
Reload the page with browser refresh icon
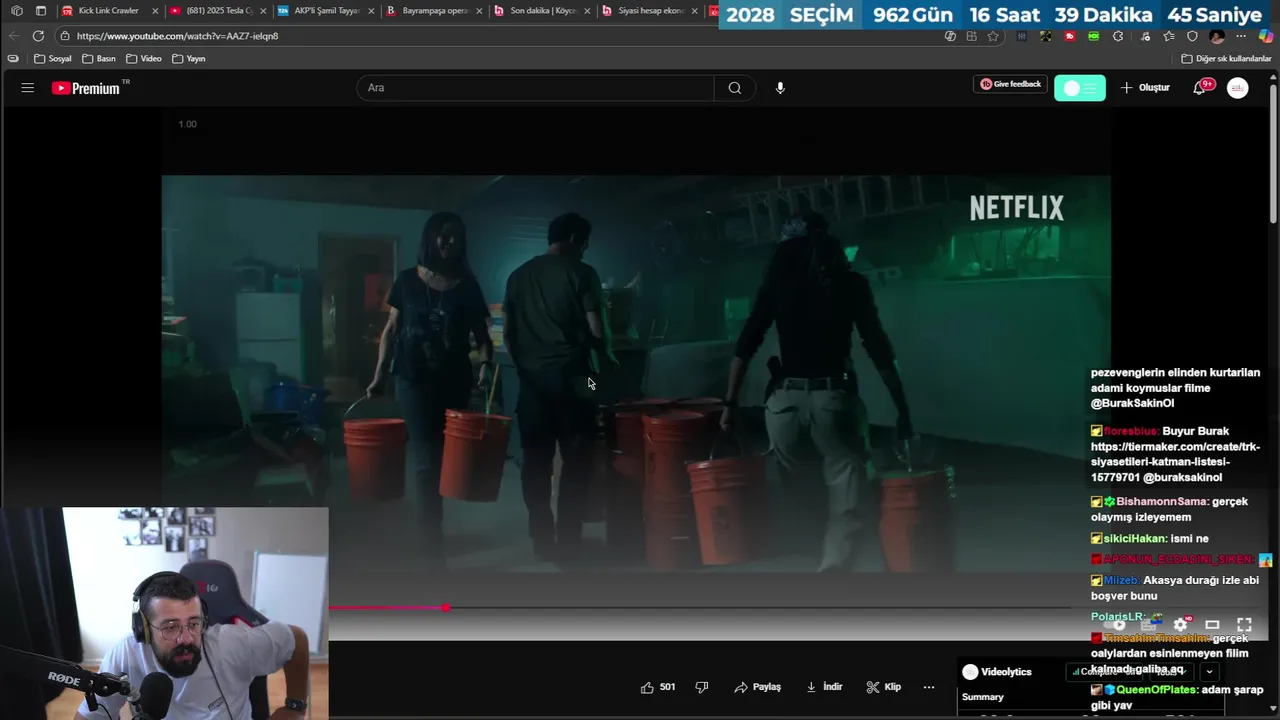[x=38, y=36]
